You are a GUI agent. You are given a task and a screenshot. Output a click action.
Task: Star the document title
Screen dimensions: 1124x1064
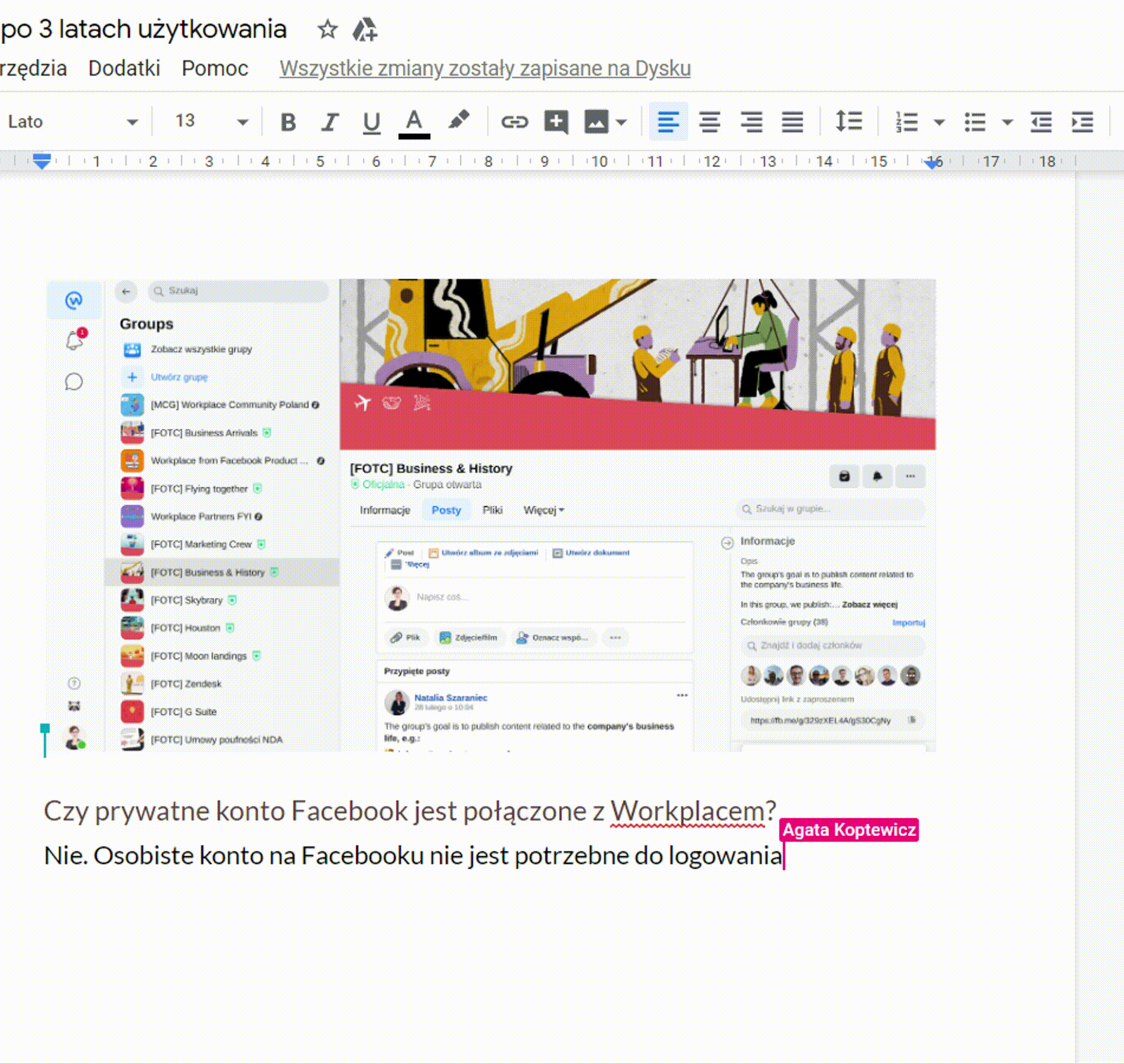pyautogui.click(x=327, y=29)
